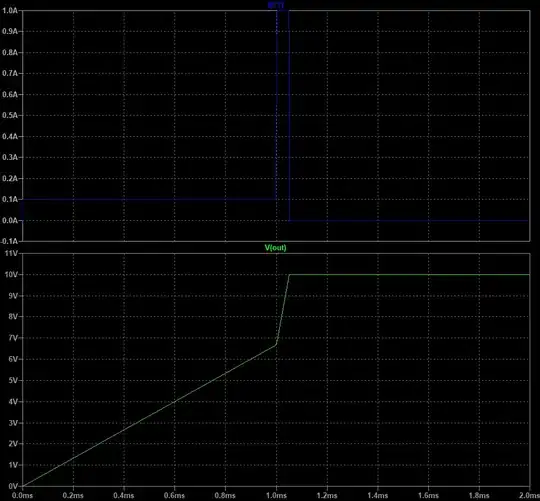Click the 5V vertical axis label
Screen dimensions: 540x501
point(13,380)
